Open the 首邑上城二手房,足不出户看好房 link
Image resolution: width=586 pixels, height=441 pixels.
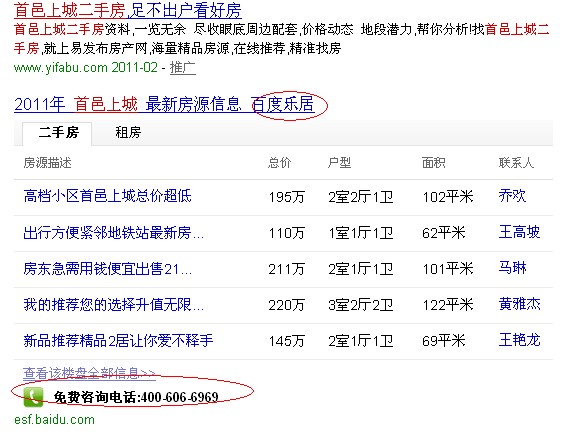(127, 10)
